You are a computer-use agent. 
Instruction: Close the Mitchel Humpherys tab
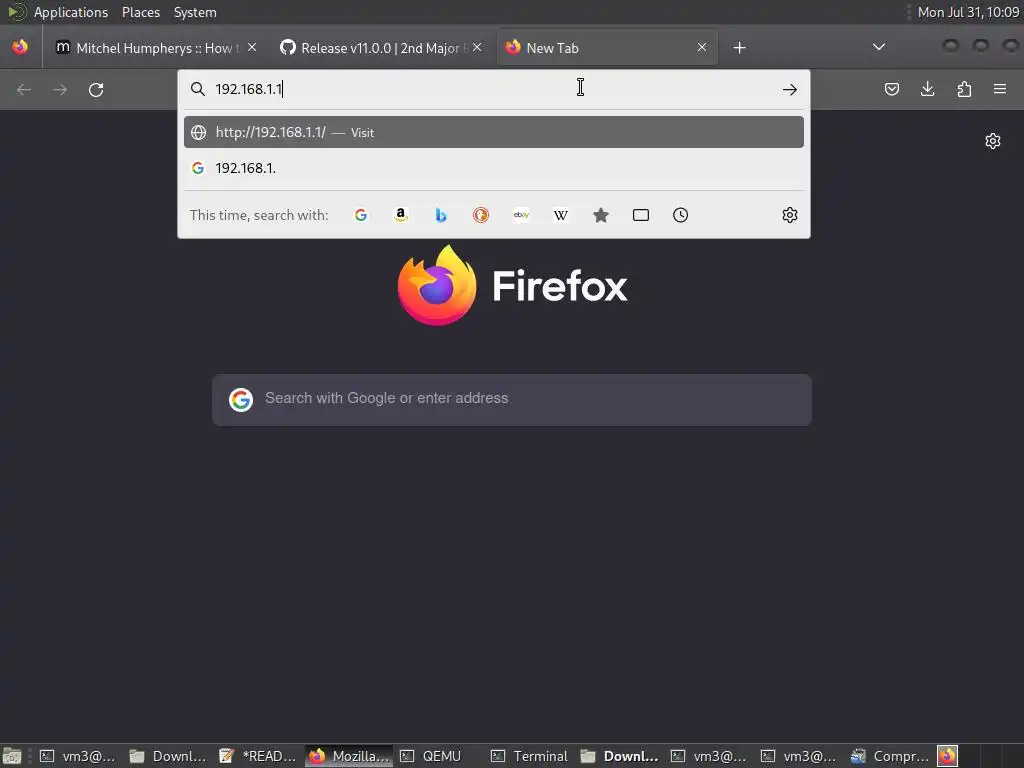point(252,47)
